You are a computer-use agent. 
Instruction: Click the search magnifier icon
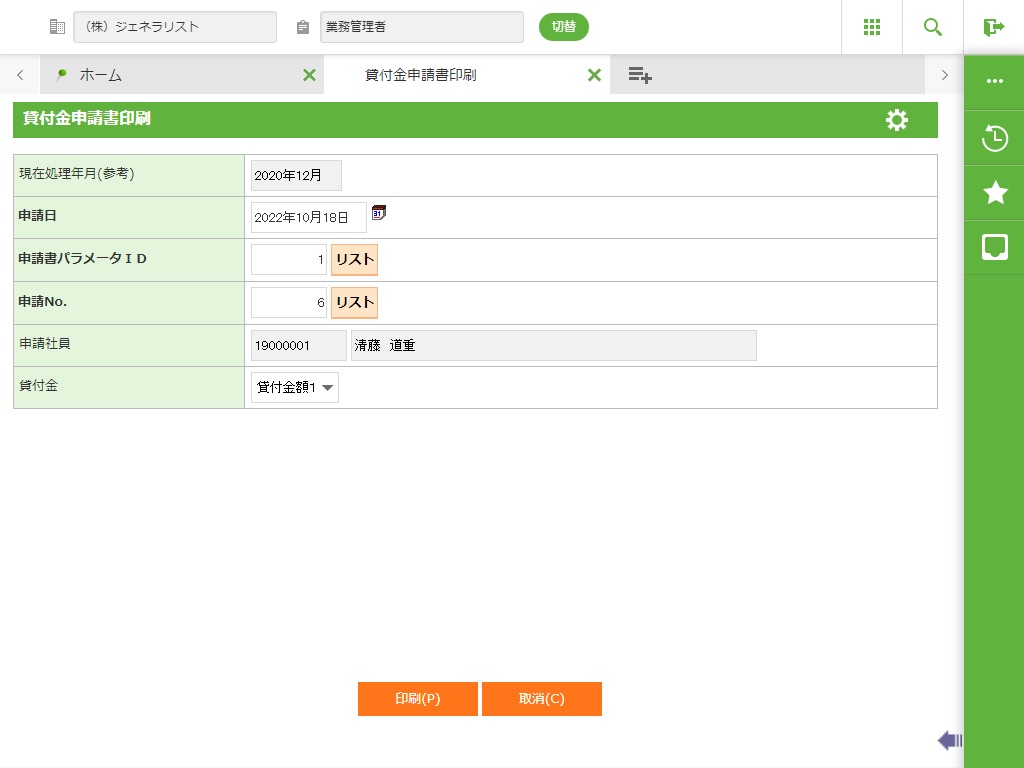[933, 27]
